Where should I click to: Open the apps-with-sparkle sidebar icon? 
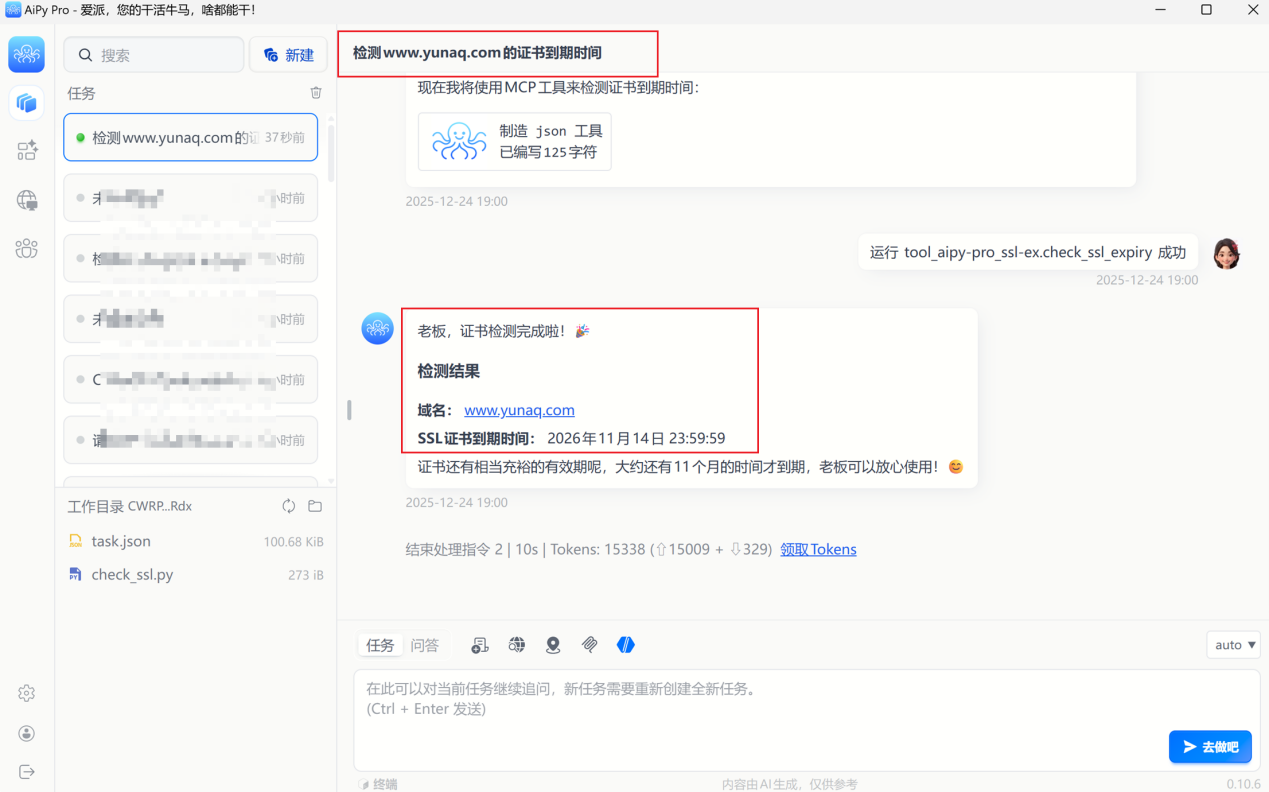[27, 151]
